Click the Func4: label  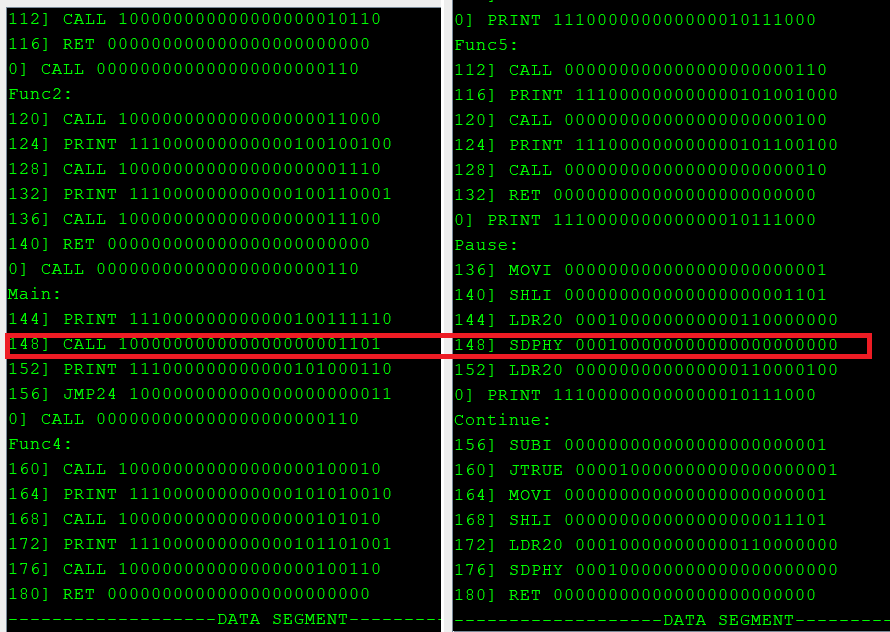(40, 443)
